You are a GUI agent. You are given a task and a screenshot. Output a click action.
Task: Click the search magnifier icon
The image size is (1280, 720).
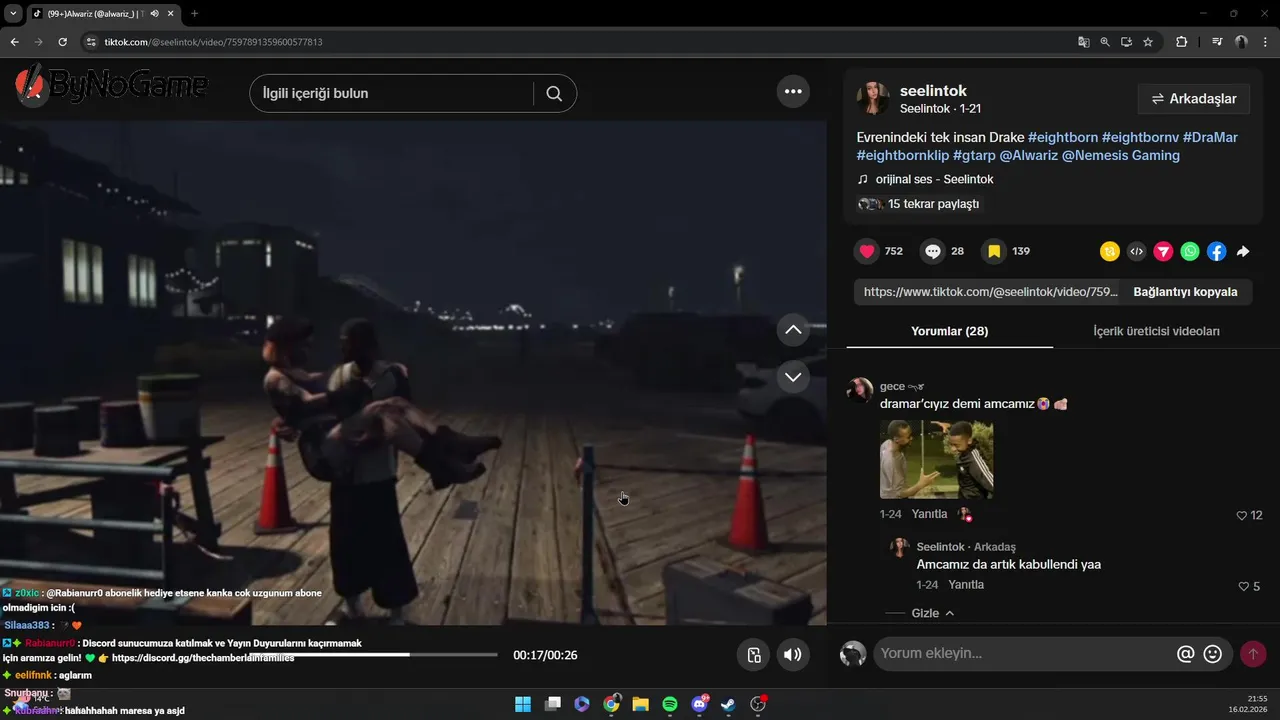tap(554, 93)
